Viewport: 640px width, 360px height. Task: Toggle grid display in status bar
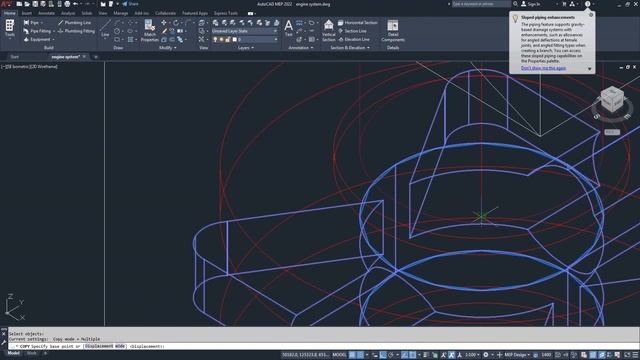pos(352,355)
